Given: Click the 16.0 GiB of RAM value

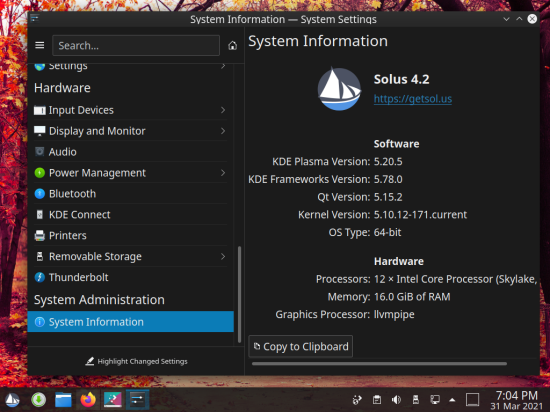Looking at the screenshot, I should coord(412,297).
